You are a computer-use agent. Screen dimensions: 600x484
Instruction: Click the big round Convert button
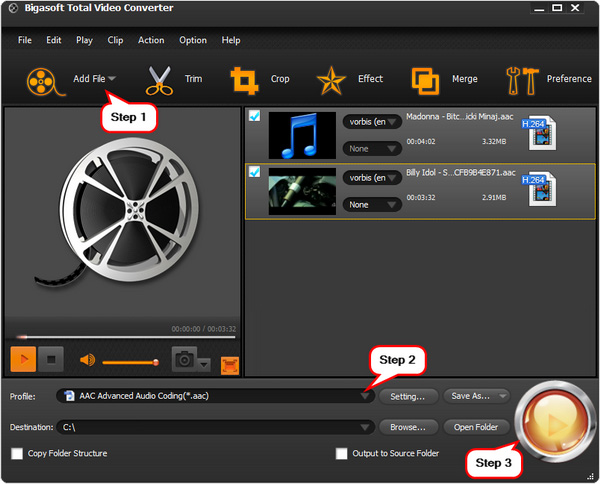554,422
